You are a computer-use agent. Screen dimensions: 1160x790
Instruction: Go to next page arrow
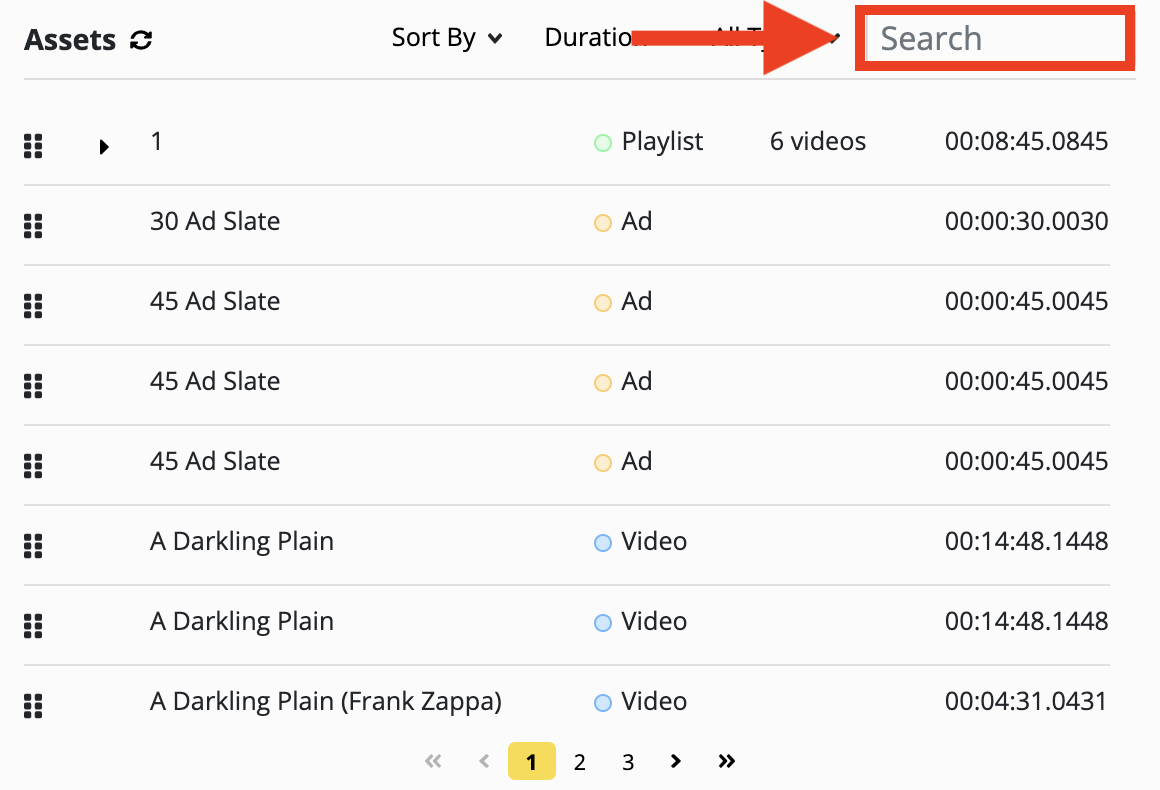pyautogui.click(x=675, y=761)
